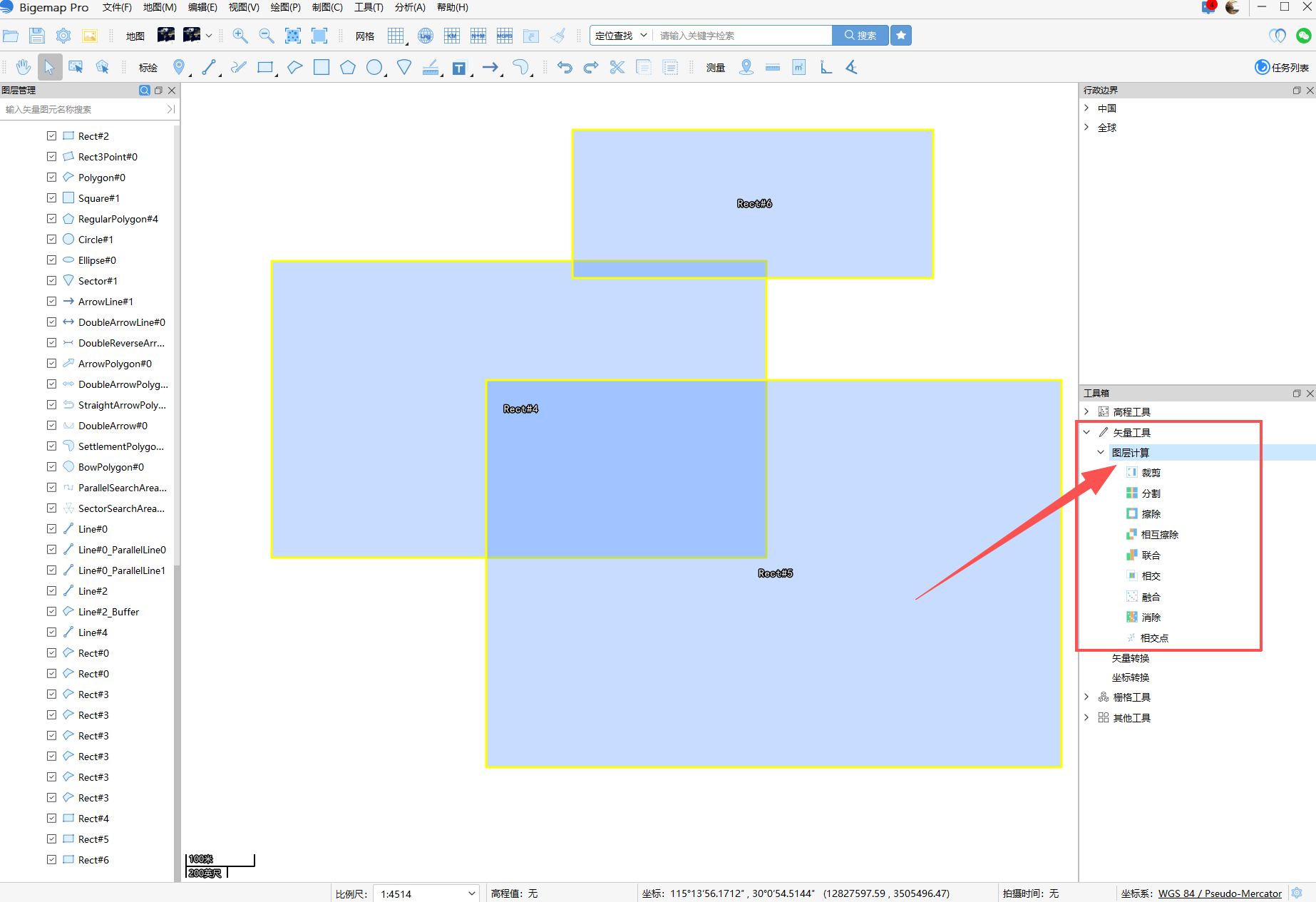Expand the 全球 boundary tree node
1316x902 pixels.
point(1086,127)
